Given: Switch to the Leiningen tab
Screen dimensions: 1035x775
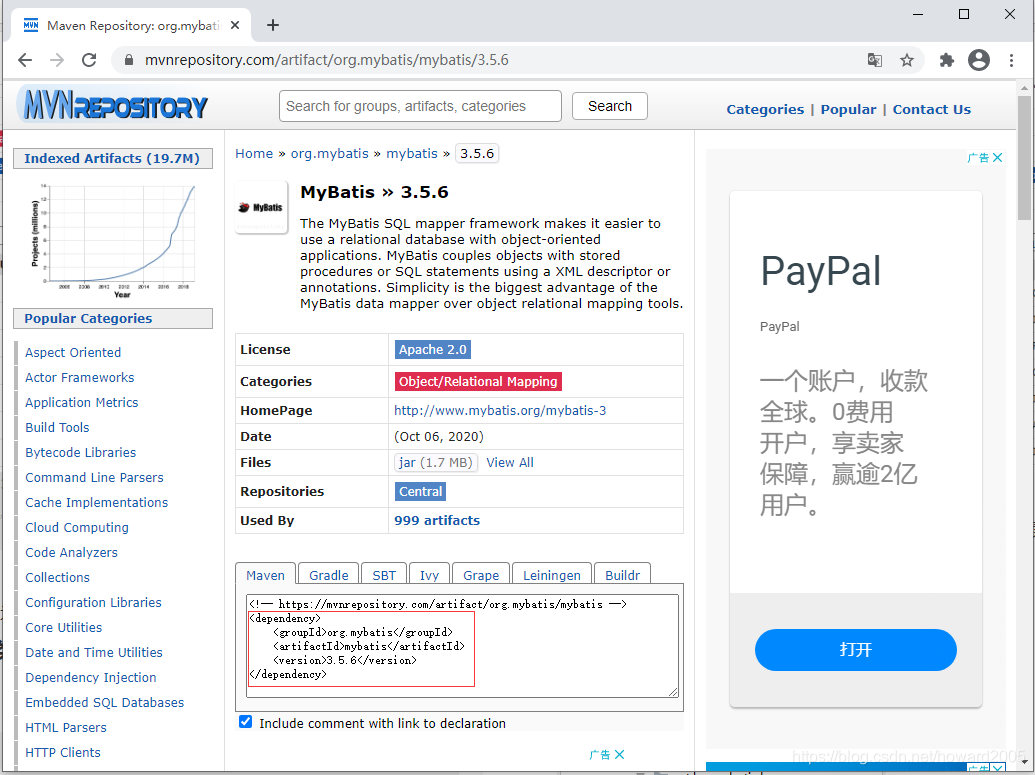Looking at the screenshot, I should 552,574.
